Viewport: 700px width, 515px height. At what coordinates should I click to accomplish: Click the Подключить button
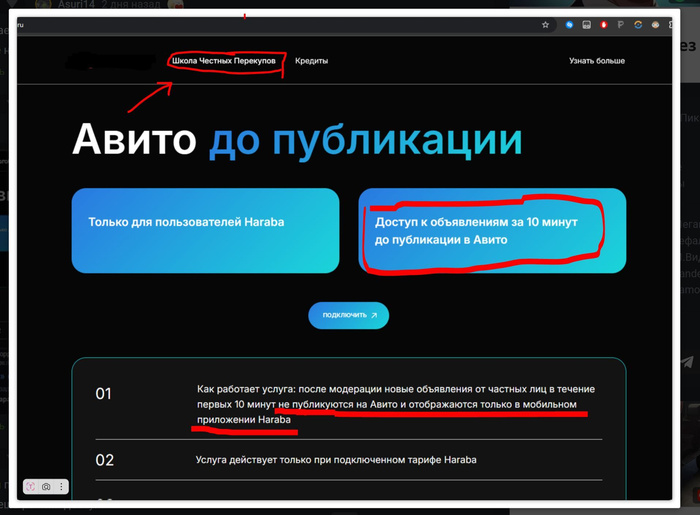tap(349, 316)
